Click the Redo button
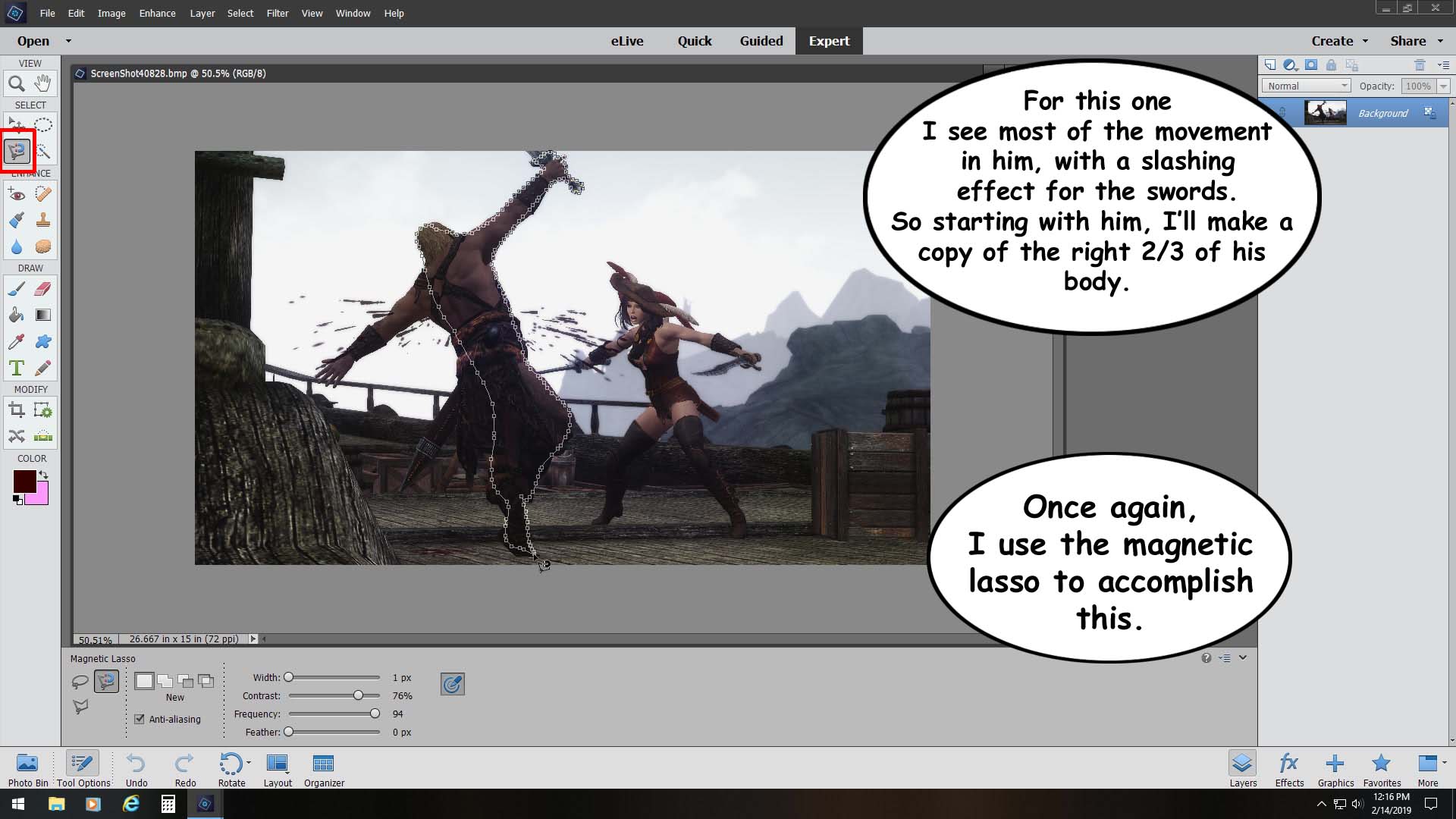Viewport: 1456px width, 819px height. coord(185,769)
